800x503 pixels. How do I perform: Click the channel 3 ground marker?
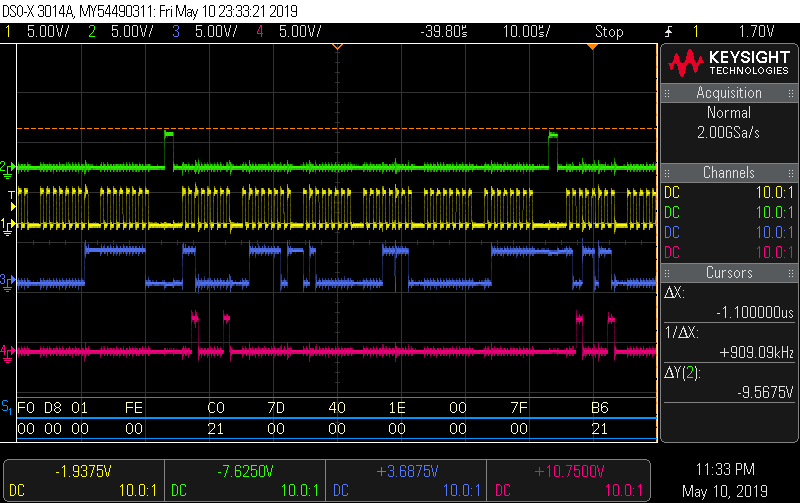pyautogui.click(x=8, y=282)
